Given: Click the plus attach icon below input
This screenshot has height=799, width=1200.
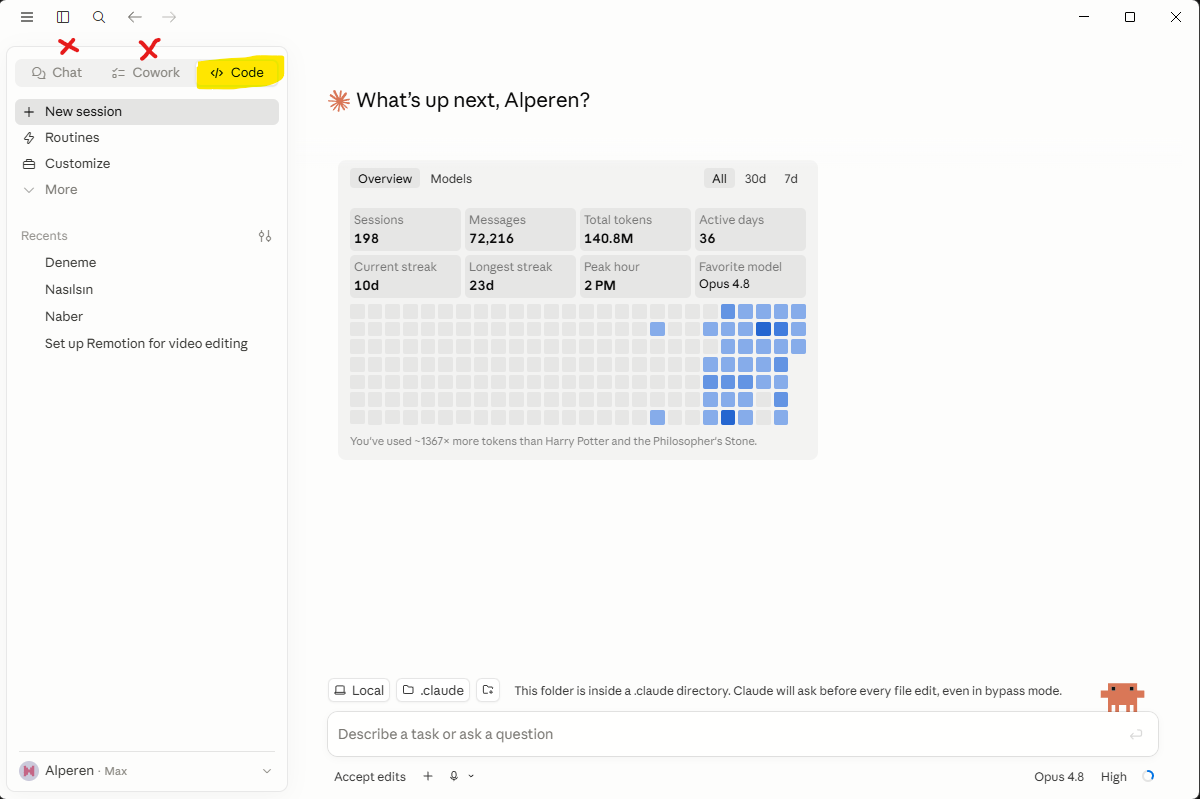Looking at the screenshot, I should coord(428,776).
